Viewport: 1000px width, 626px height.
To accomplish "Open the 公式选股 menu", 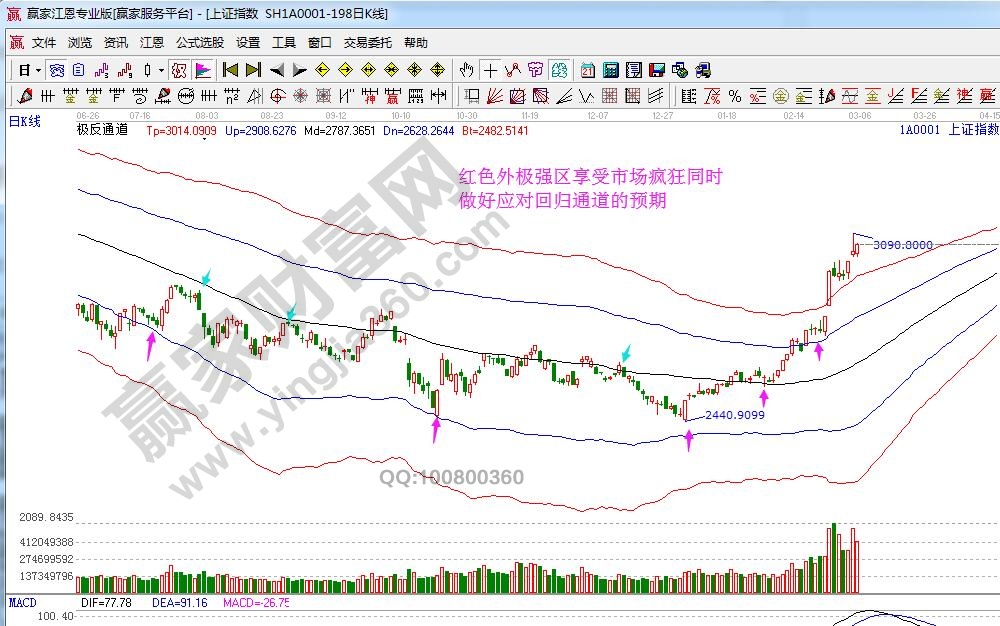I will [200, 43].
